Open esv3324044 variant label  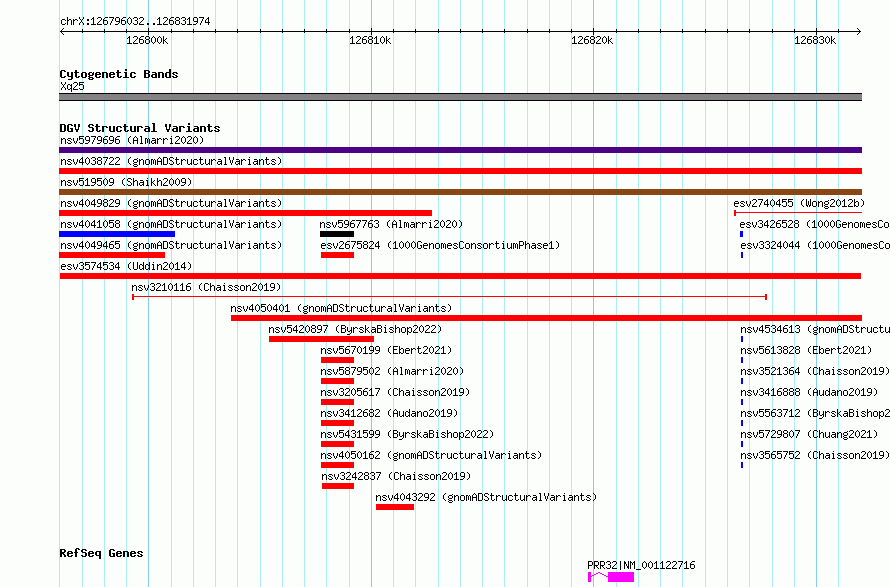815,245
